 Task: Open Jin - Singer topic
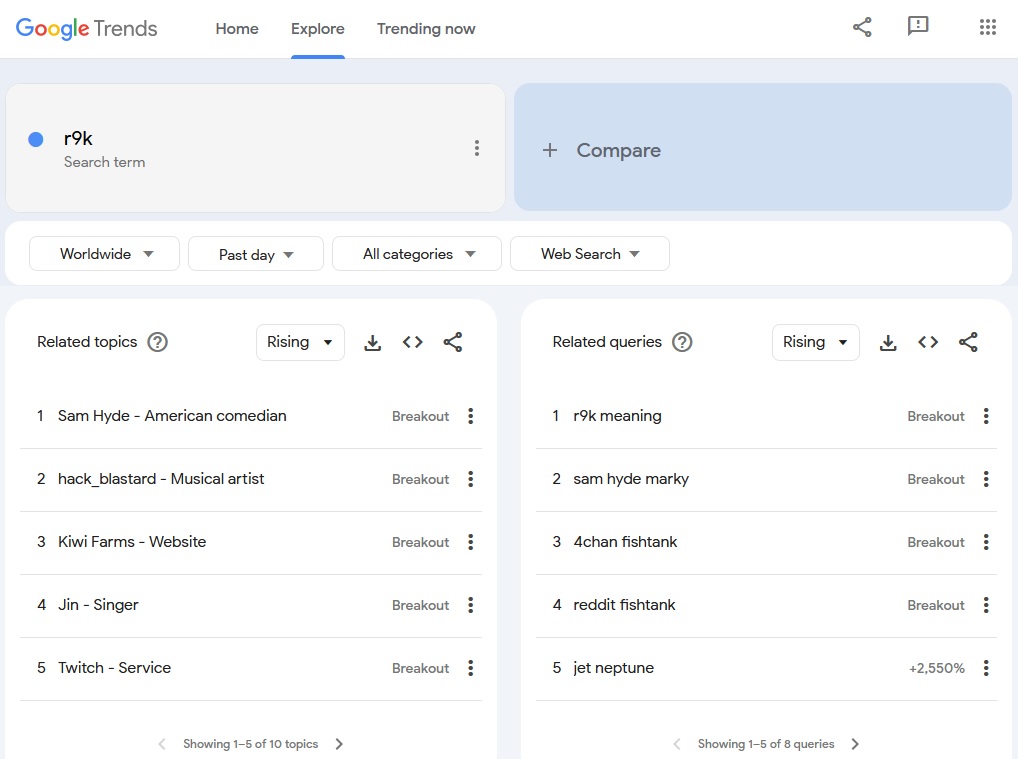pyautogui.click(x=98, y=604)
